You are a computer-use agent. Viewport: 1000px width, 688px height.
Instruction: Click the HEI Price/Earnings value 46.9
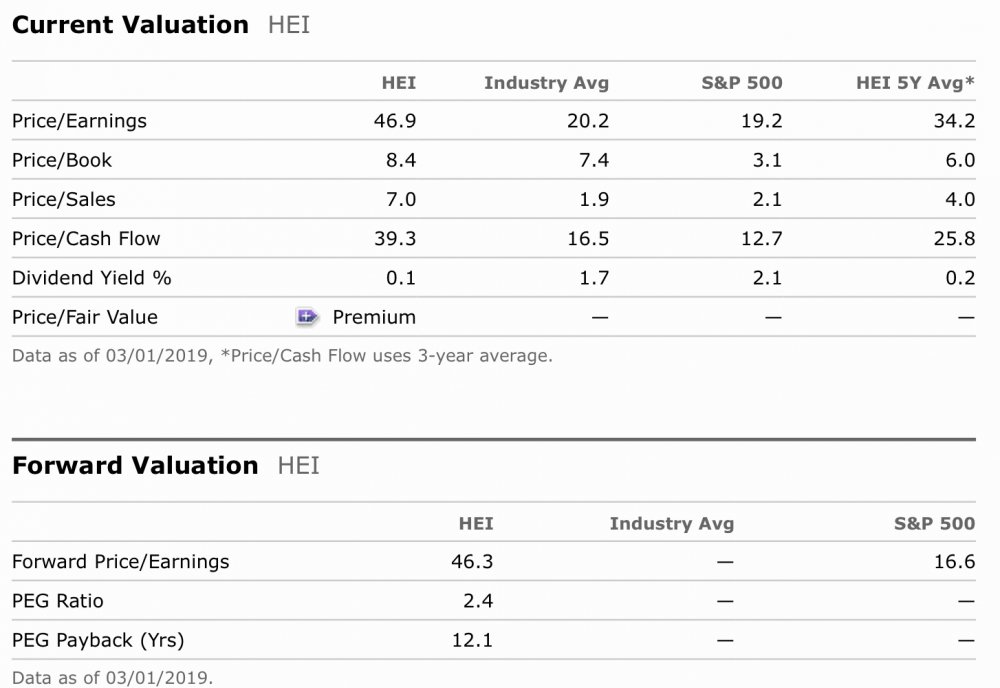point(400,121)
